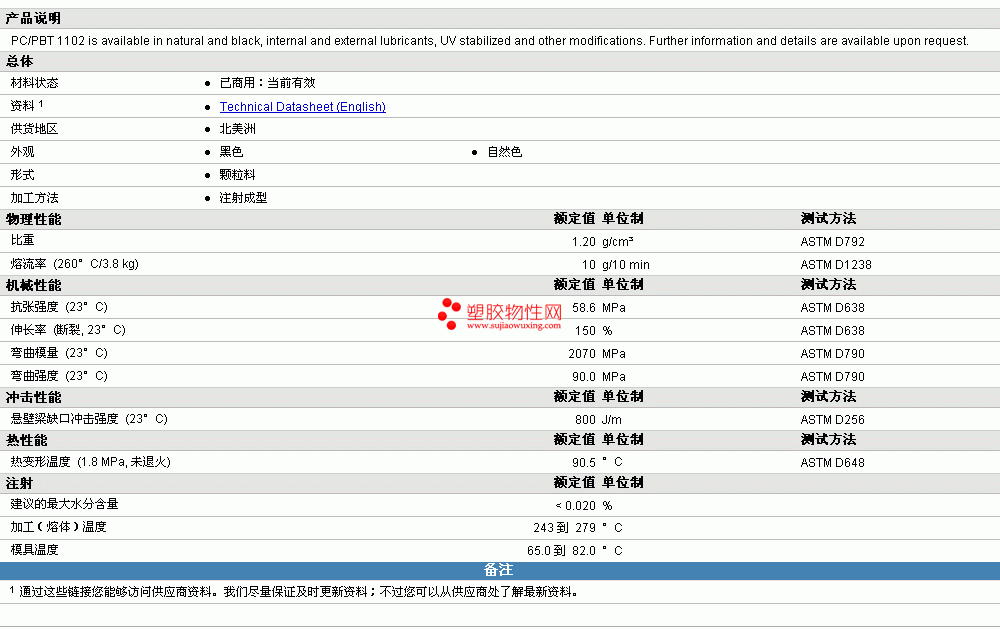Click ASTM D790 in the 弯曲强度 row
This screenshot has width=1000, height=629.
[x=832, y=377]
